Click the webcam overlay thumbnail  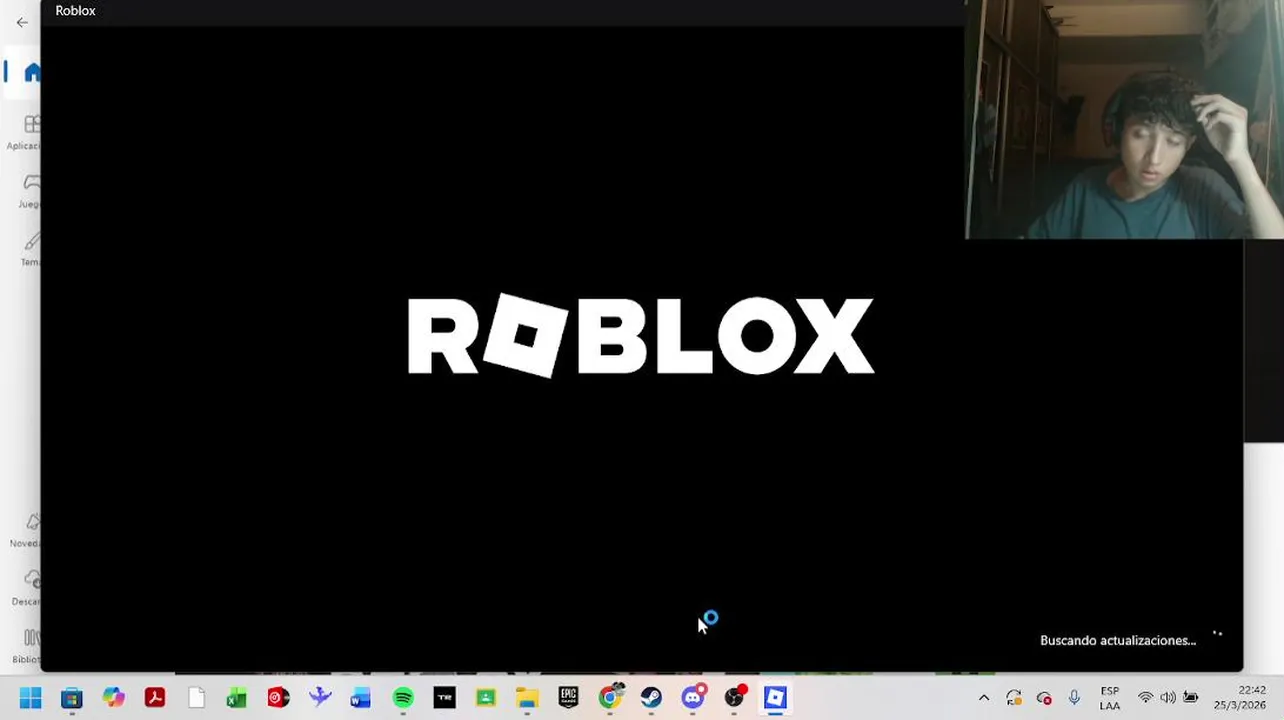tap(1124, 119)
